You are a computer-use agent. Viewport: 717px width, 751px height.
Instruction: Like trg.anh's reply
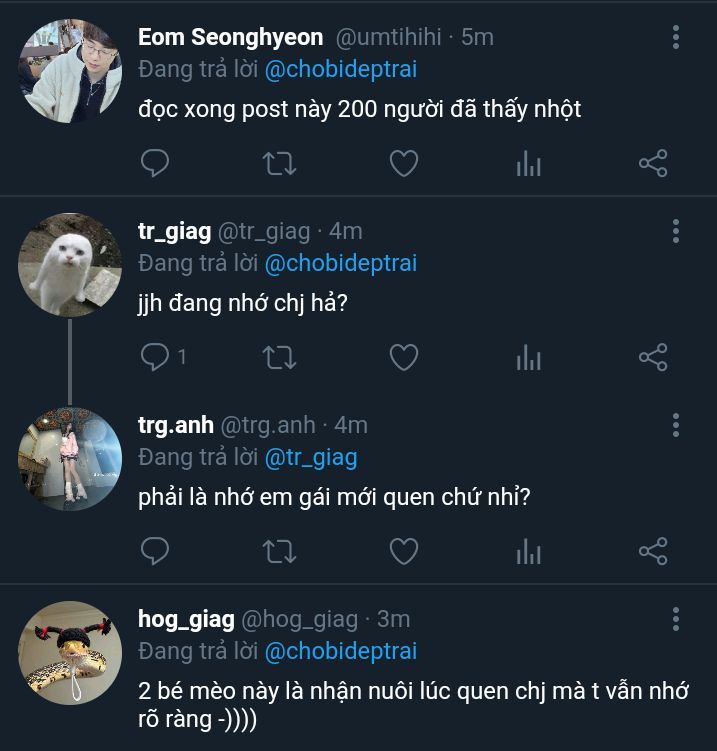[x=403, y=551]
